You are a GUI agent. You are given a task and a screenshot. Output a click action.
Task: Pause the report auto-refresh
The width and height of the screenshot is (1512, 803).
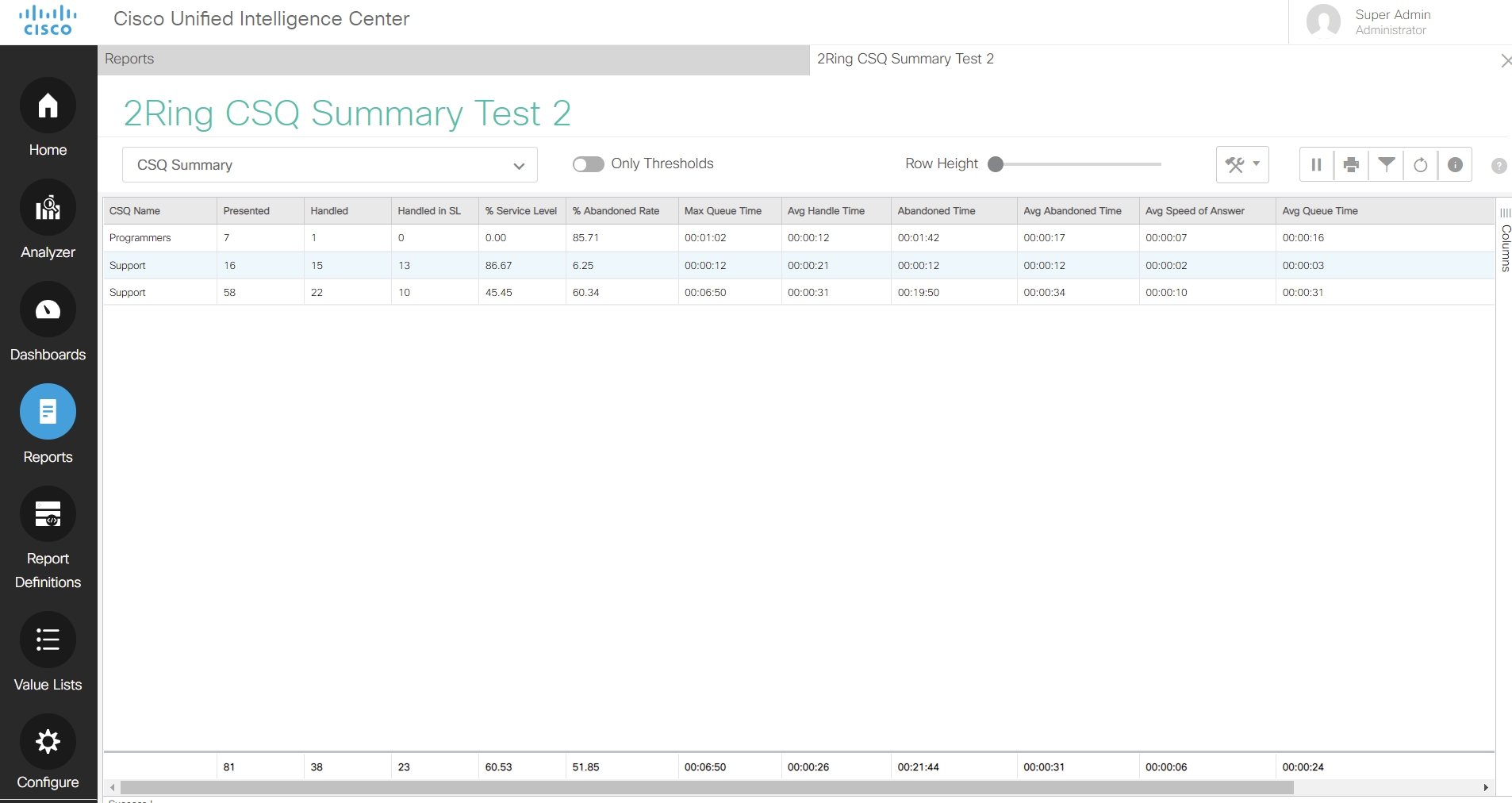click(x=1316, y=165)
